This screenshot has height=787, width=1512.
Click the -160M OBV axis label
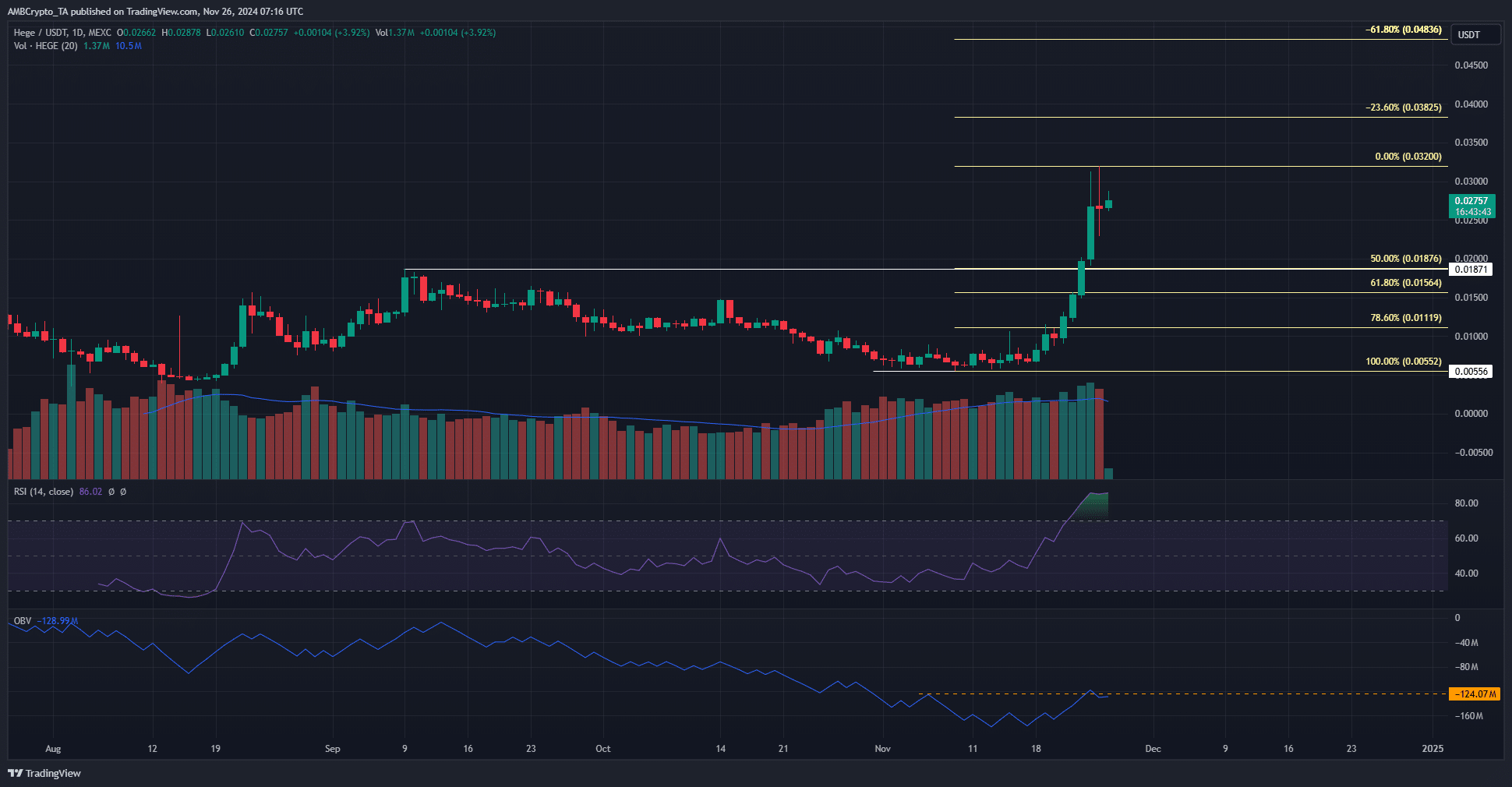tap(1468, 716)
